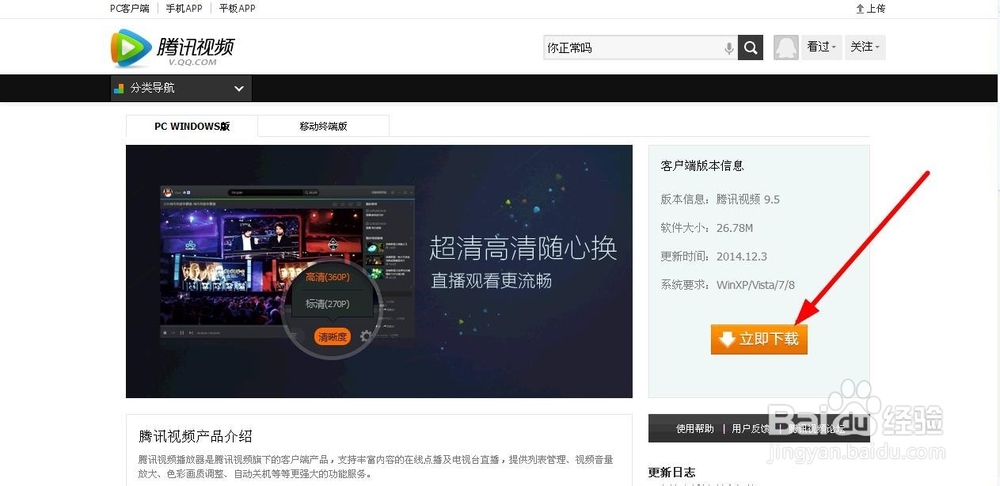Screen dimensions: 1000x486
Task: Click the microphone voice search icon
Action: [729, 48]
